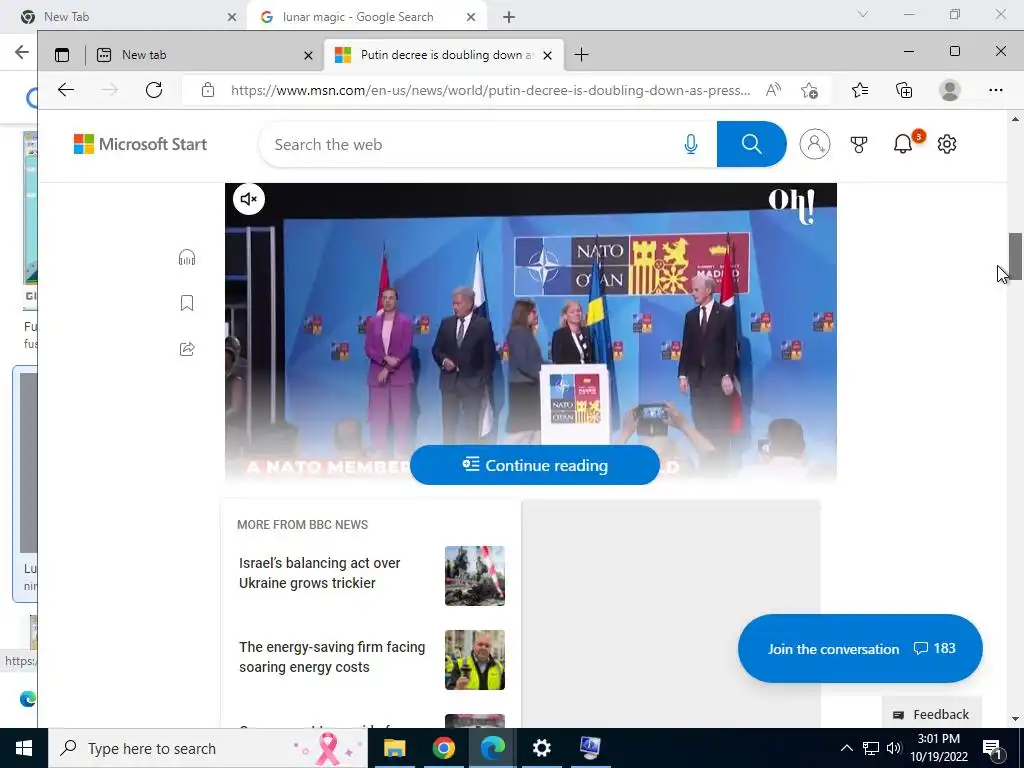Show hidden system tray icons
Screen dimensions: 1024x768
click(846, 748)
